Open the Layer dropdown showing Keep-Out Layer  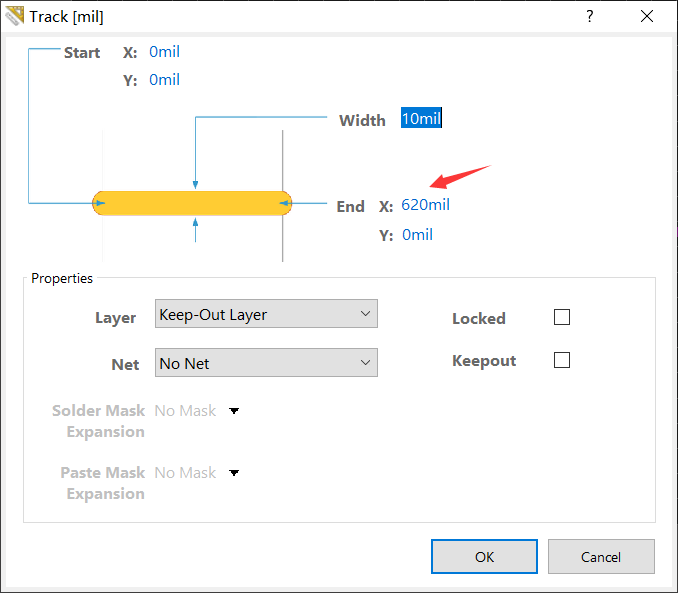[x=266, y=314]
